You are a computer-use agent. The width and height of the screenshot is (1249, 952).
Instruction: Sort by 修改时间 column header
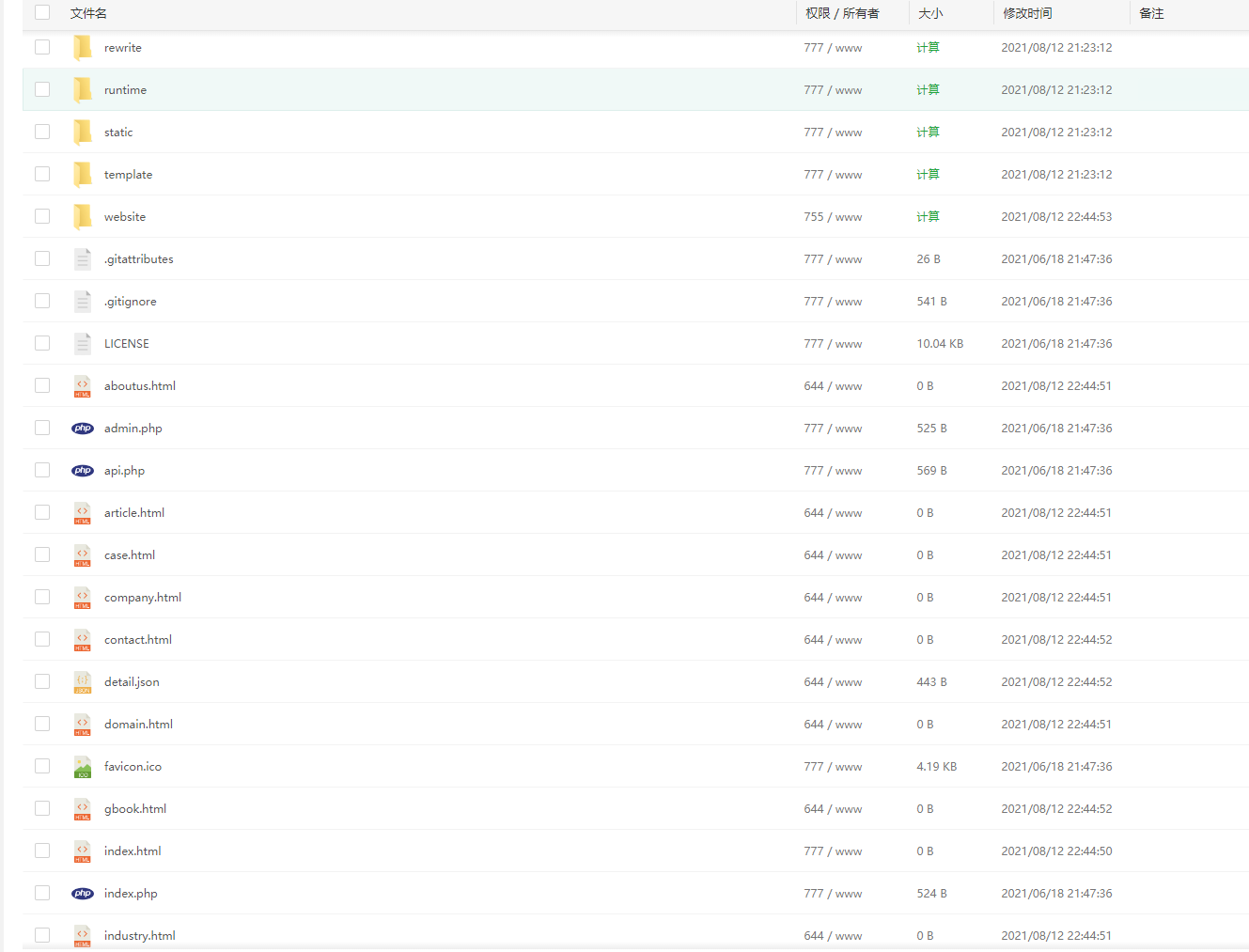[1027, 13]
